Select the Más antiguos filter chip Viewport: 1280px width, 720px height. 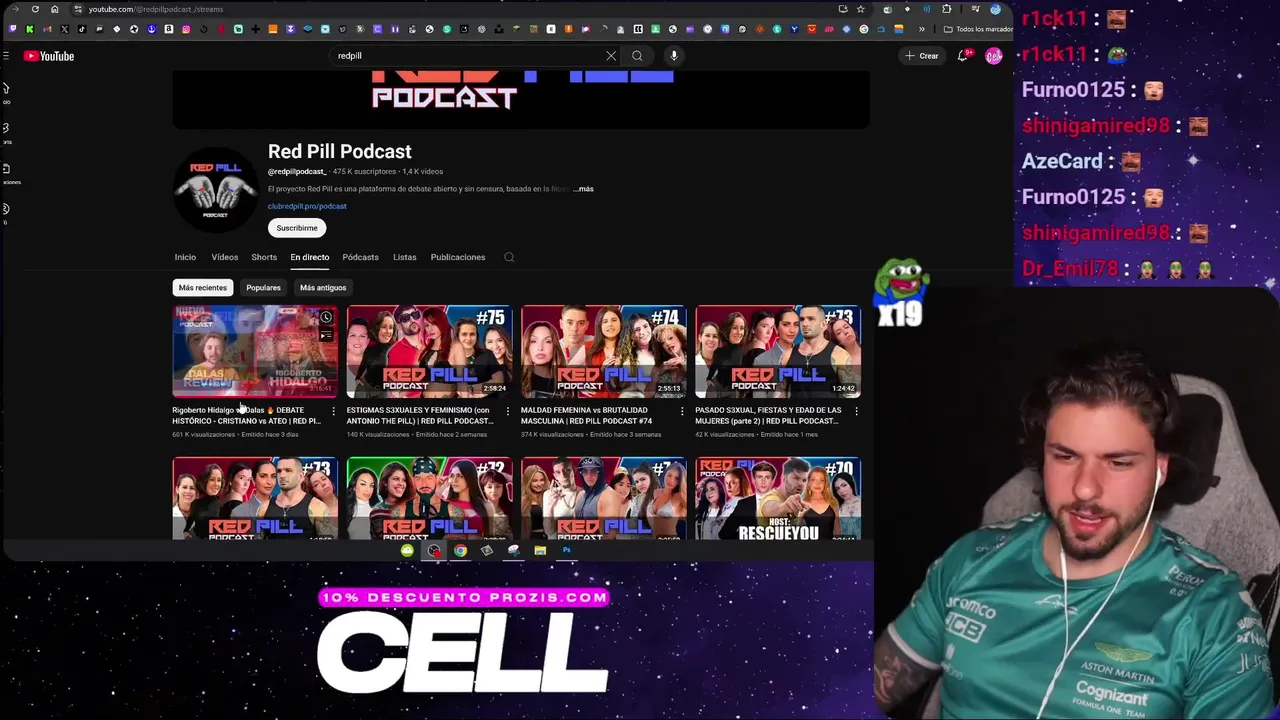point(323,288)
